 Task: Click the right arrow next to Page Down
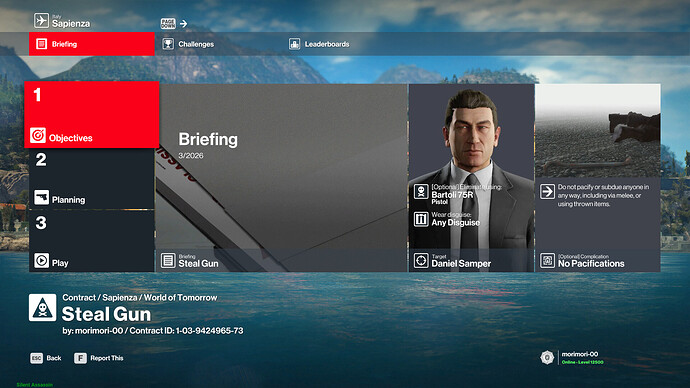(x=184, y=23)
